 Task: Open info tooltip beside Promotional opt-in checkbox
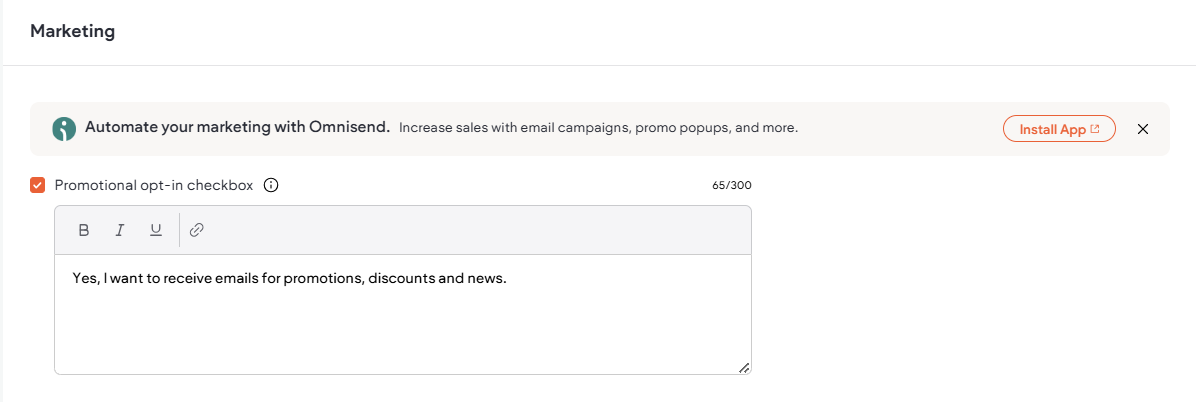(270, 185)
